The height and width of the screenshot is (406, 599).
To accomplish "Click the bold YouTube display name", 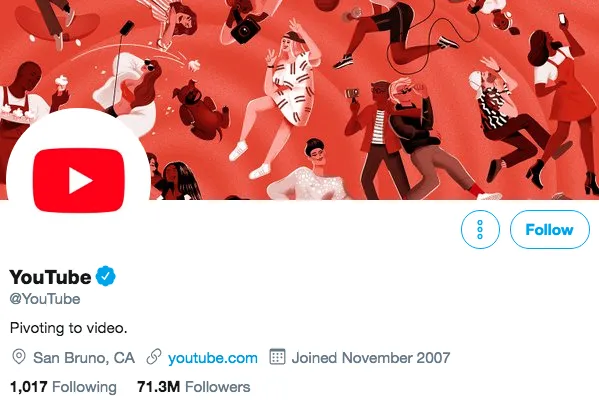I will click(x=50, y=277).
